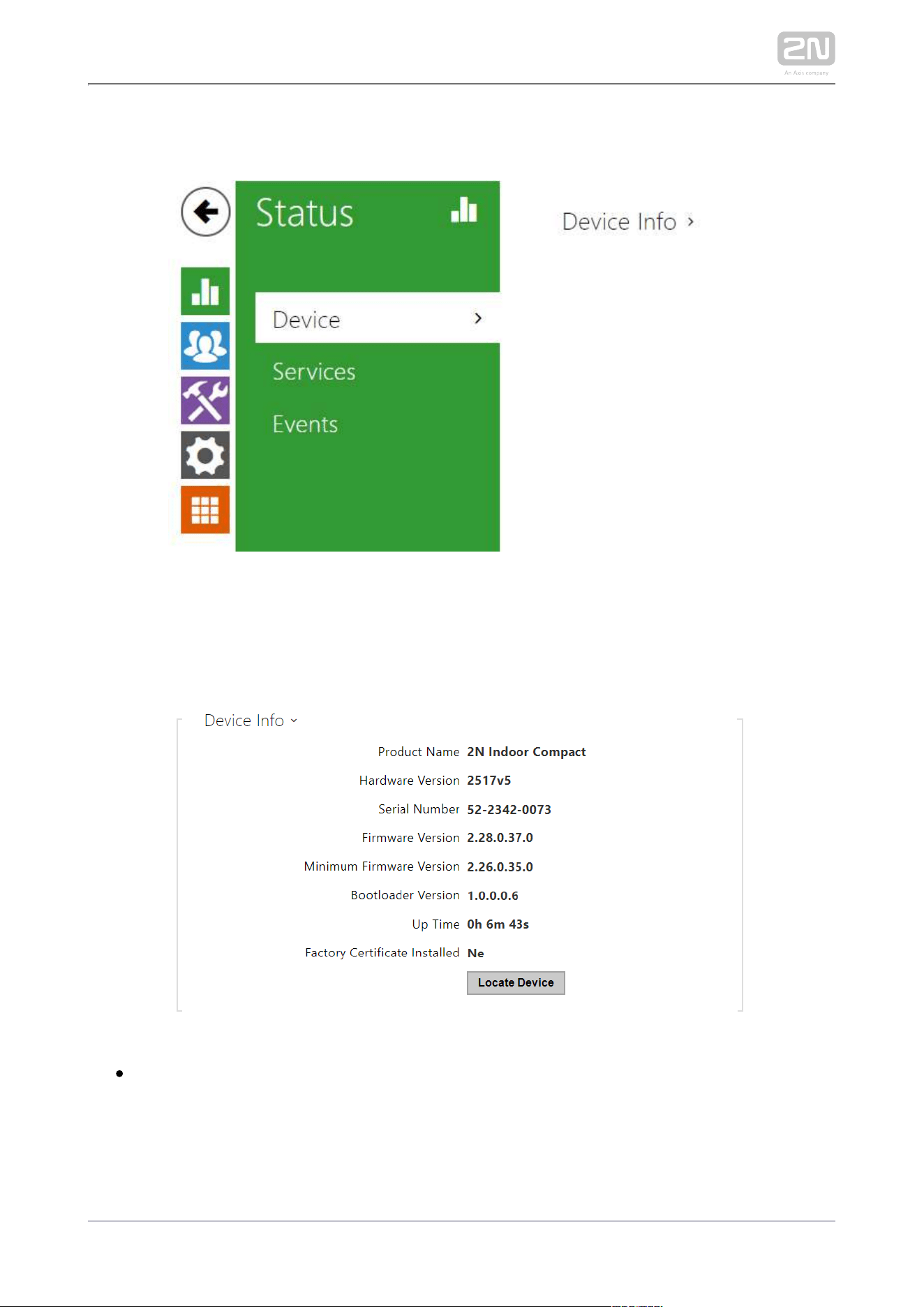The height and width of the screenshot is (1307, 924).
Task: Click minimum firmware value 2.26.0.35.0
Action: click(x=500, y=867)
